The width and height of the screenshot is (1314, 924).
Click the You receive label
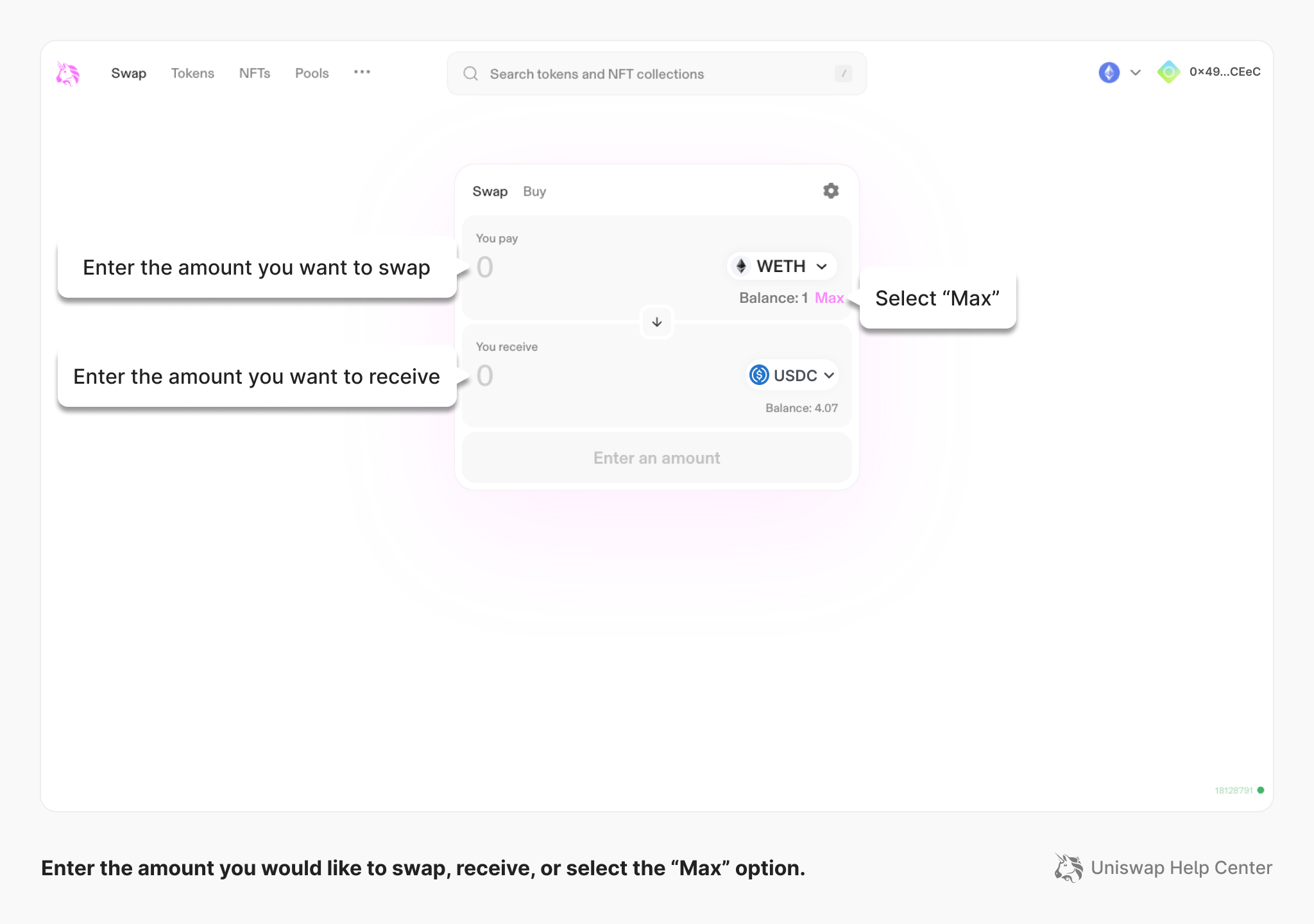point(507,346)
